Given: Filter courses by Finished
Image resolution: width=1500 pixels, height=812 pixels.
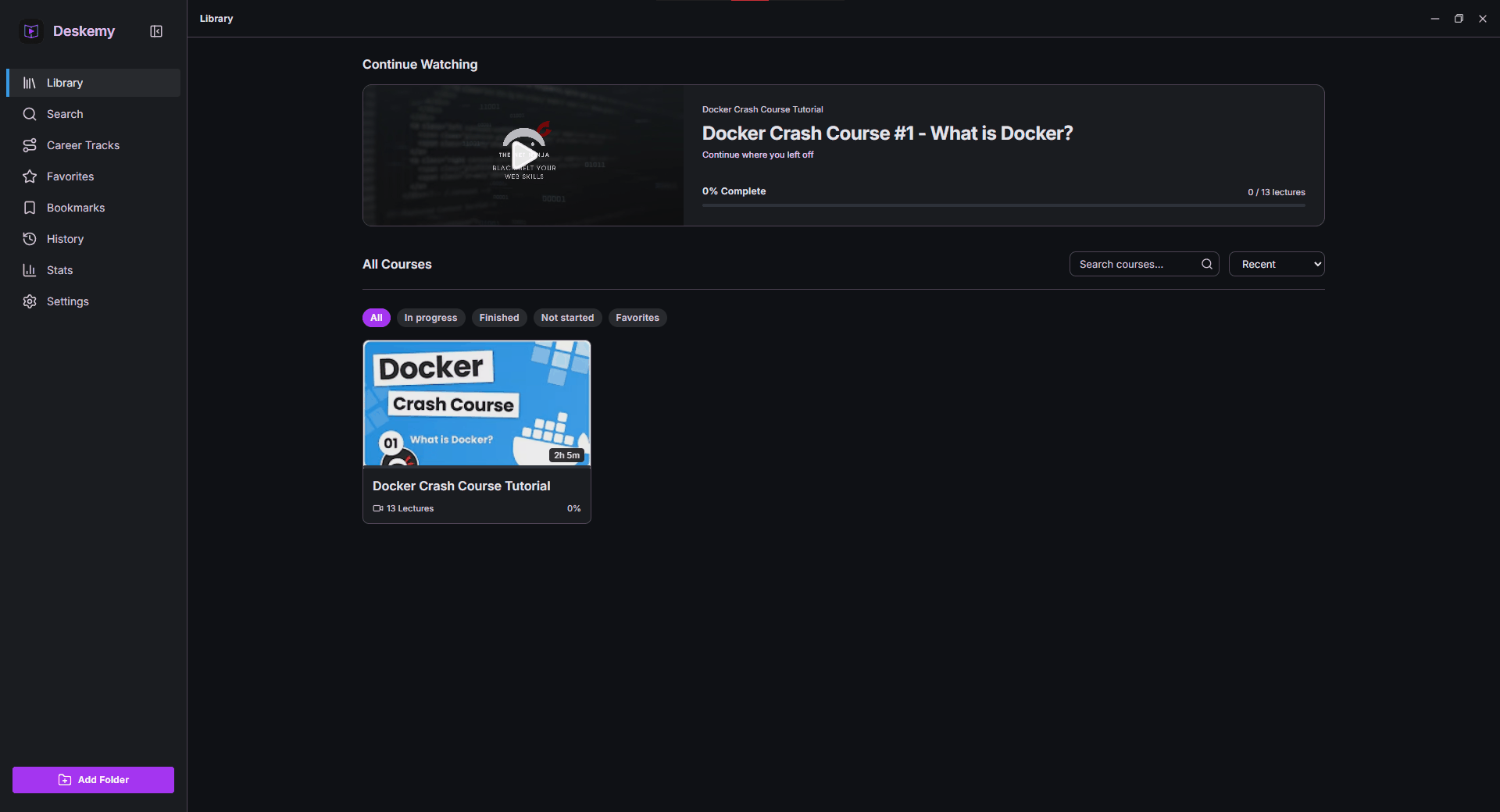Looking at the screenshot, I should coord(499,318).
